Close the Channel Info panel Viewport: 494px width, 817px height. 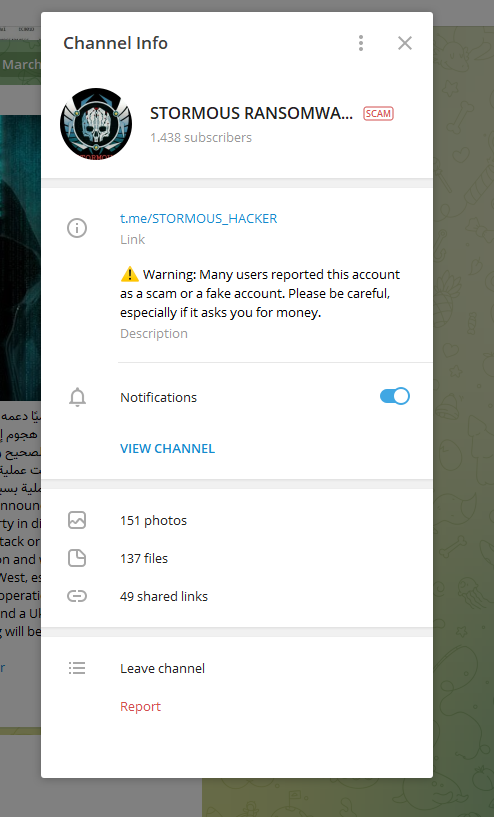pos(405,43)
